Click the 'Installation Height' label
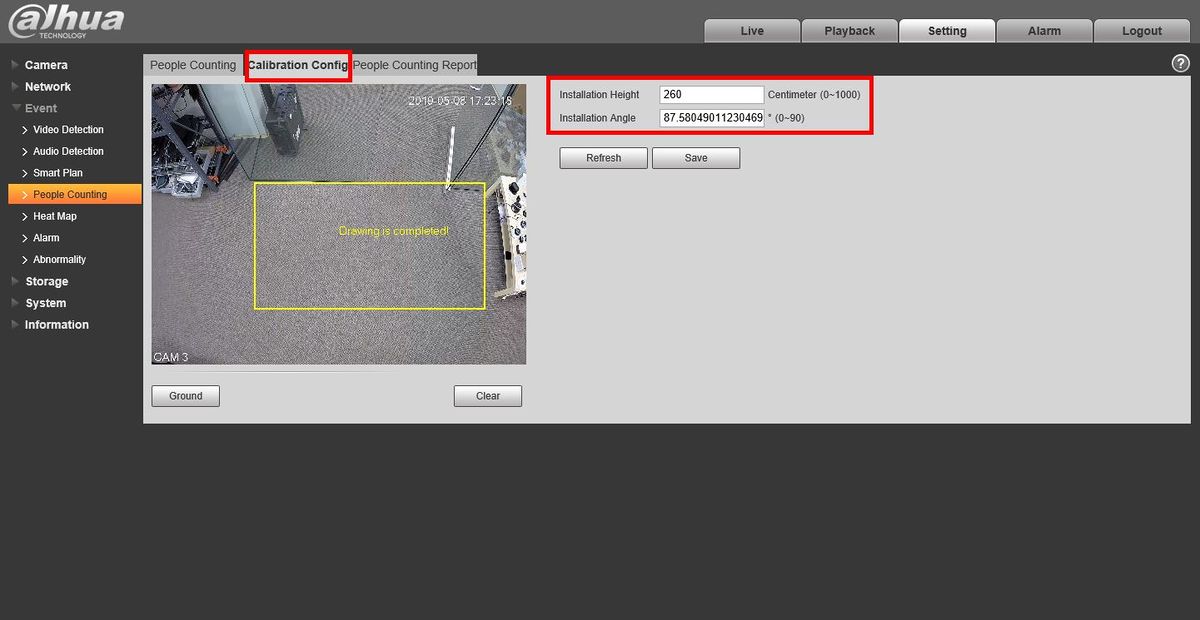The width and height of the screenshot is (1200, 620). (x=599, y=95)
